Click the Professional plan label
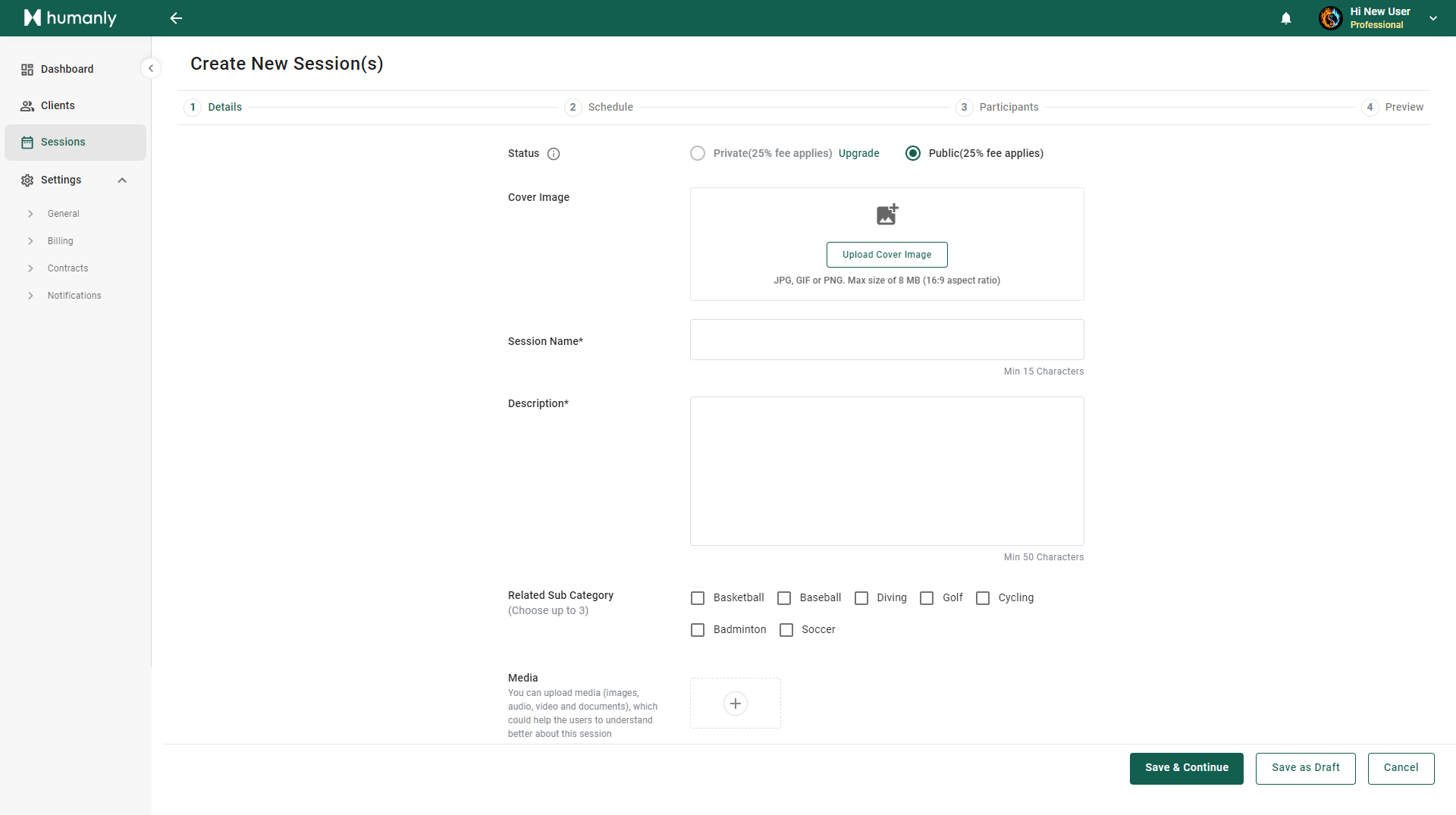Image resolution: width=1456 pixels, height=815 pixels. click(x=1376, y=25)
